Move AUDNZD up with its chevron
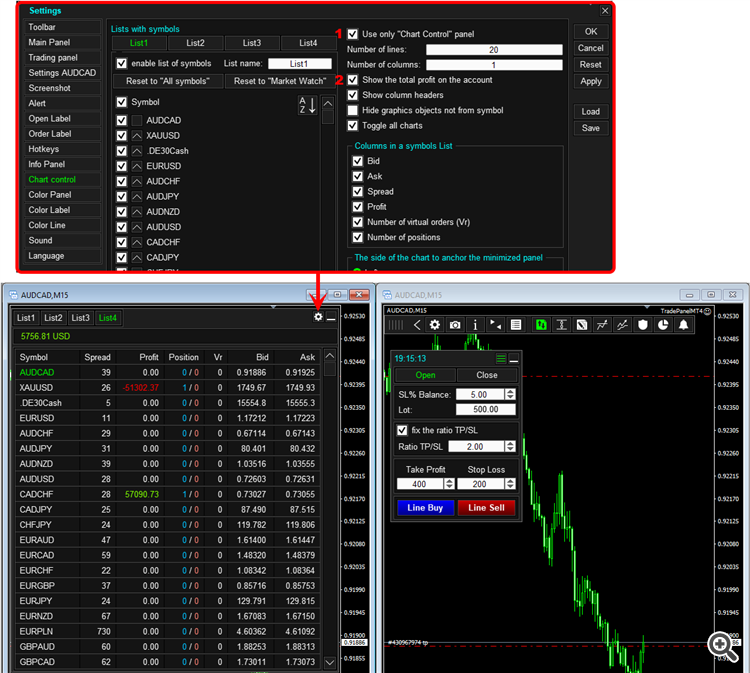Image resolution: width=750 pixels, height=673 pixels. [137, 212]
